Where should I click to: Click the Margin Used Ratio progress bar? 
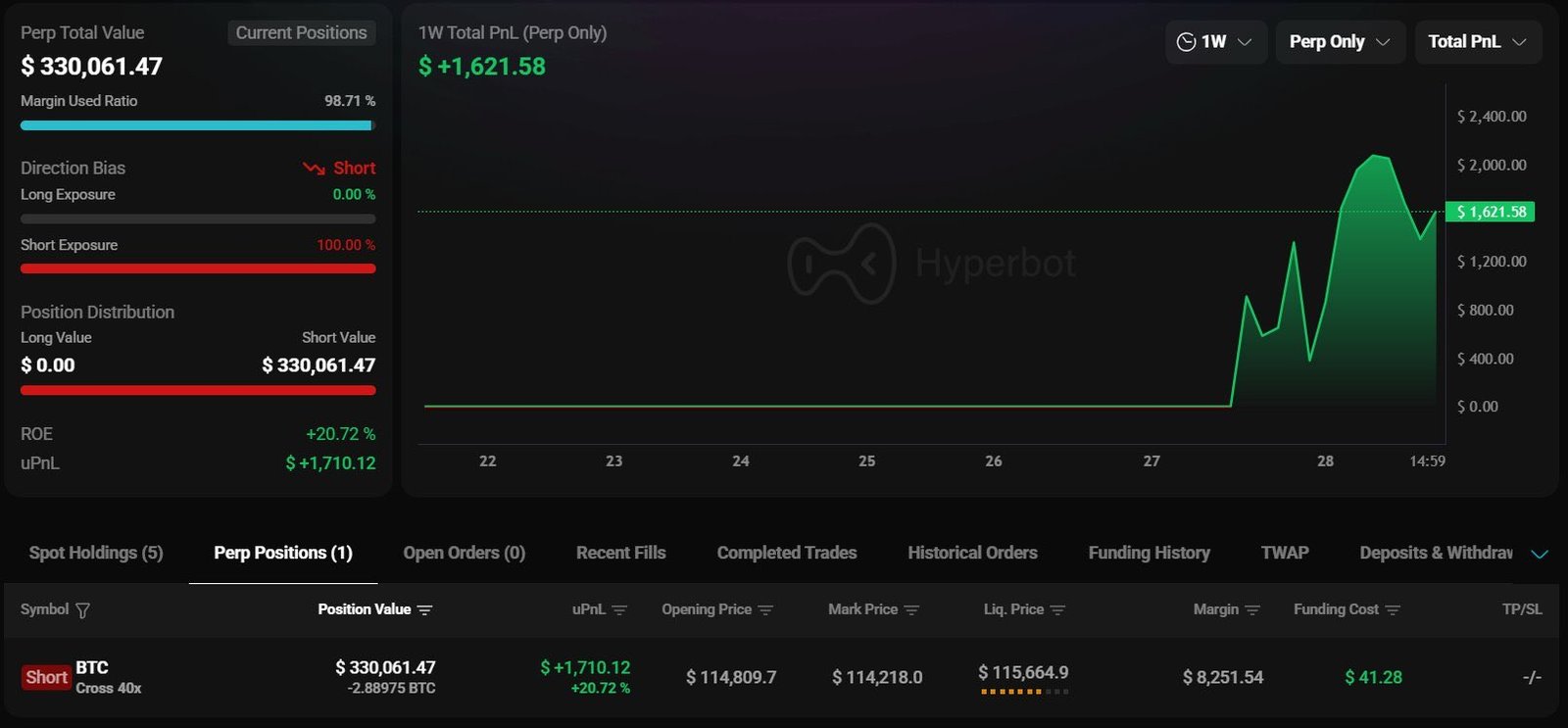(x=197, y=124)
